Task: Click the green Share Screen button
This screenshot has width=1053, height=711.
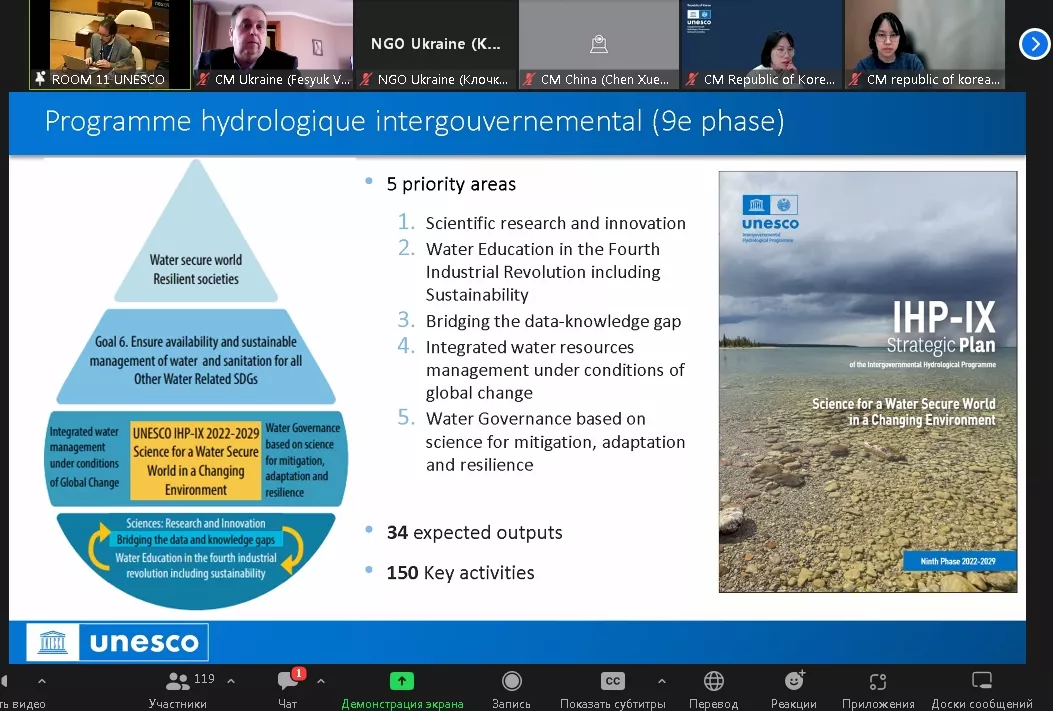Action: point(401,688)
